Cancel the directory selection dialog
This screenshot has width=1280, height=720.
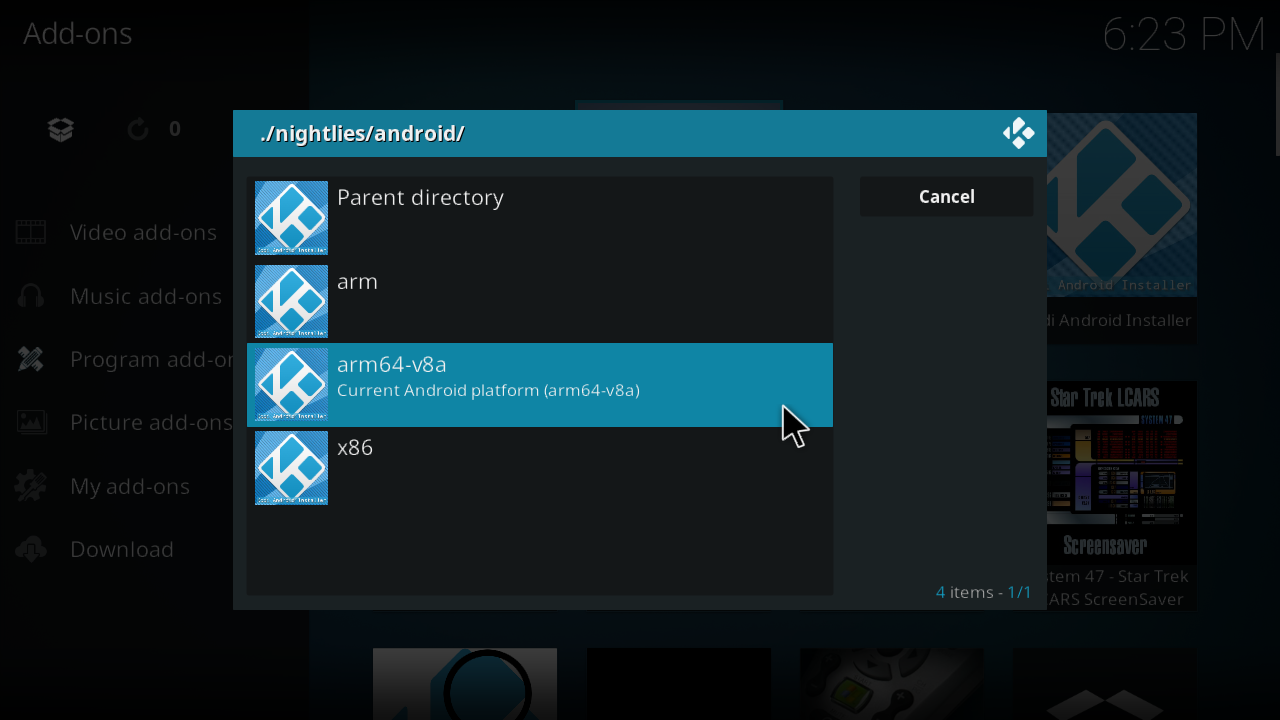point(946,197)
